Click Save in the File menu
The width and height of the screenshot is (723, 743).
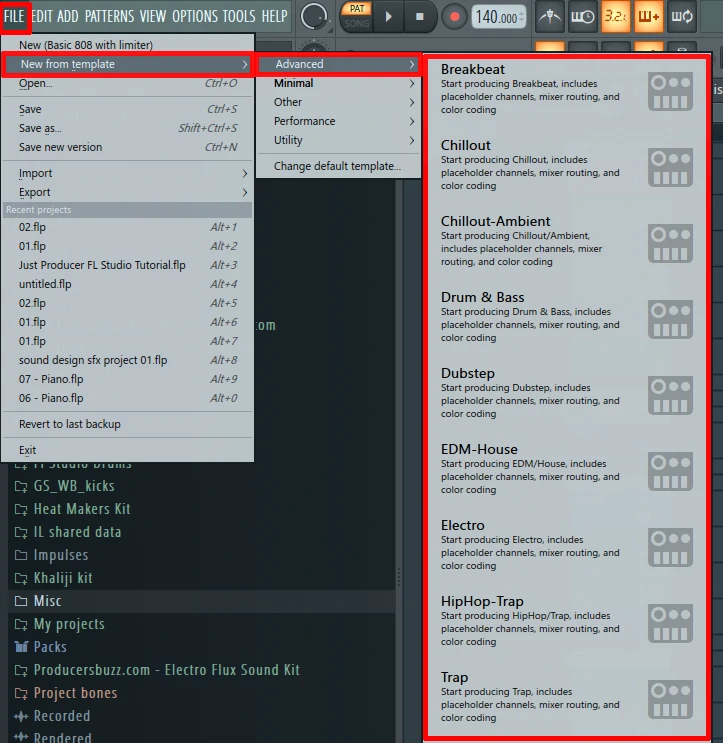point(128,109)
